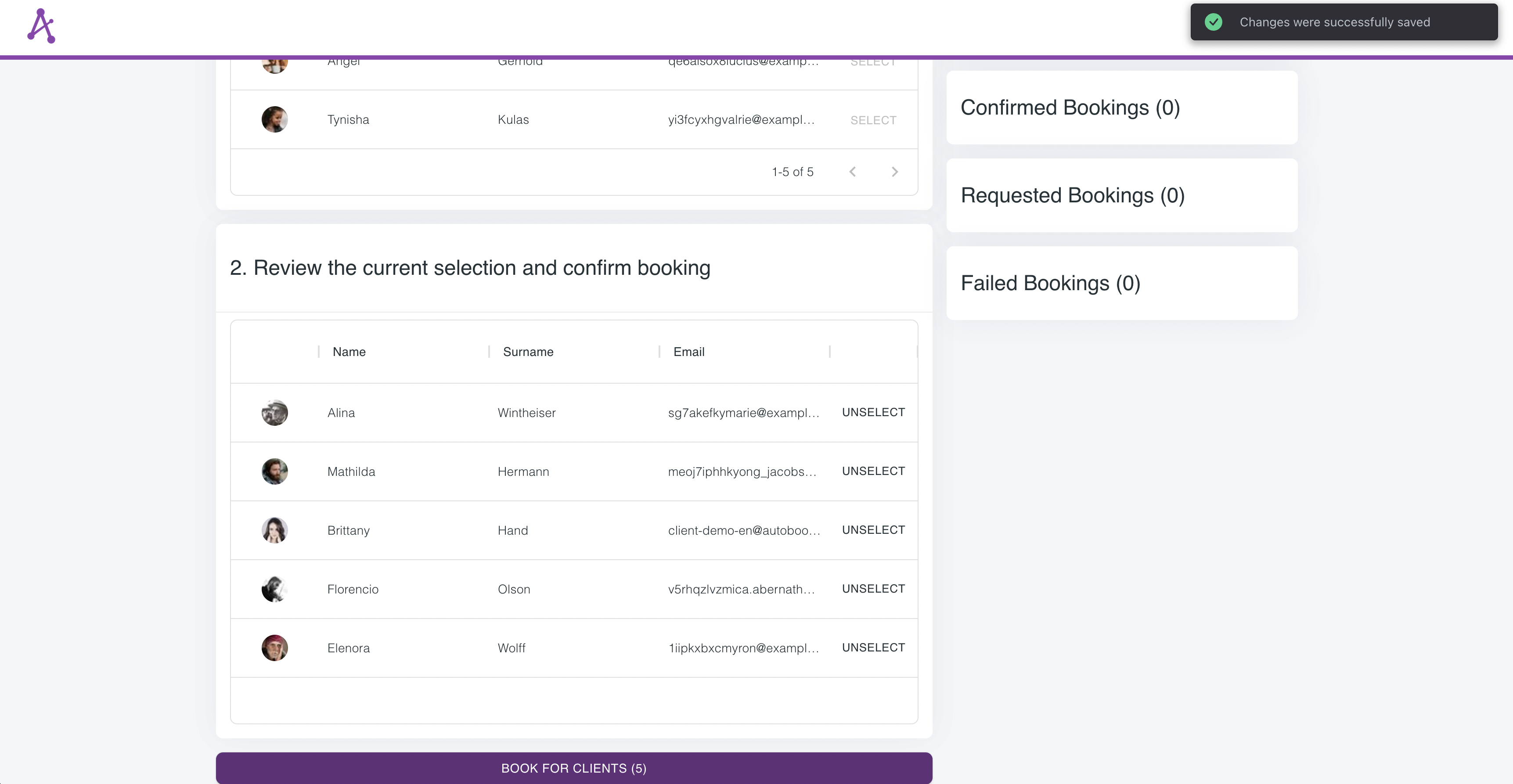Click Alina Wintheiser's profile avatar
The width and height of the screenshot is (1513, 784).
point(274,412)
